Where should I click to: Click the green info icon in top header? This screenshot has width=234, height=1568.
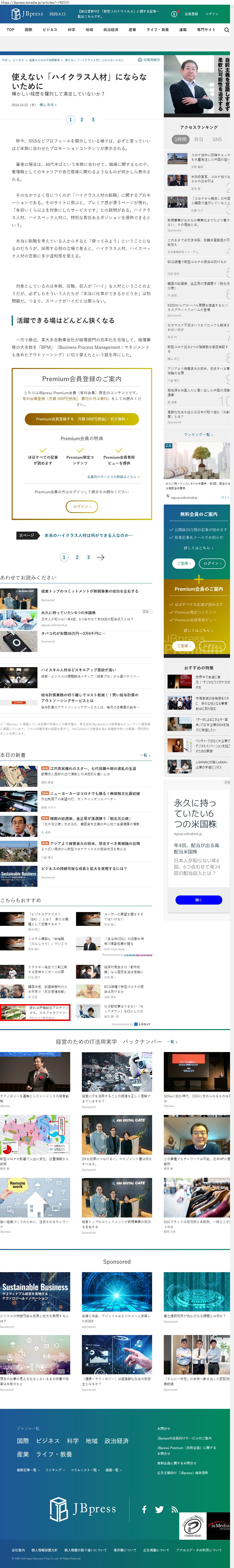(174, 13)
